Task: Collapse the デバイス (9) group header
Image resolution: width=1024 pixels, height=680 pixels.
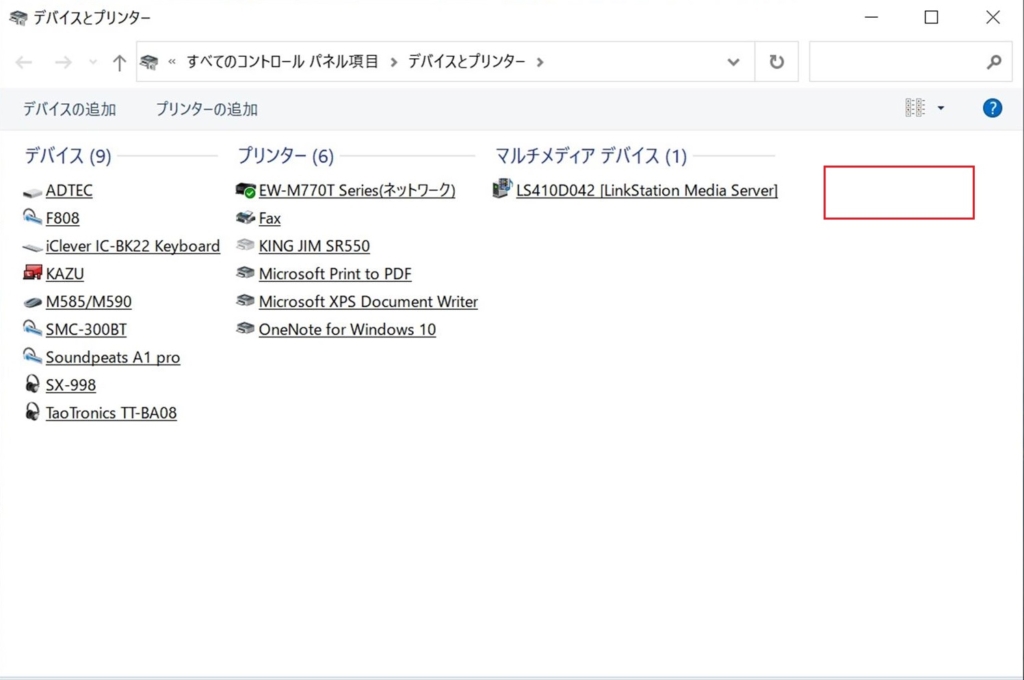Action: [68, 156]
